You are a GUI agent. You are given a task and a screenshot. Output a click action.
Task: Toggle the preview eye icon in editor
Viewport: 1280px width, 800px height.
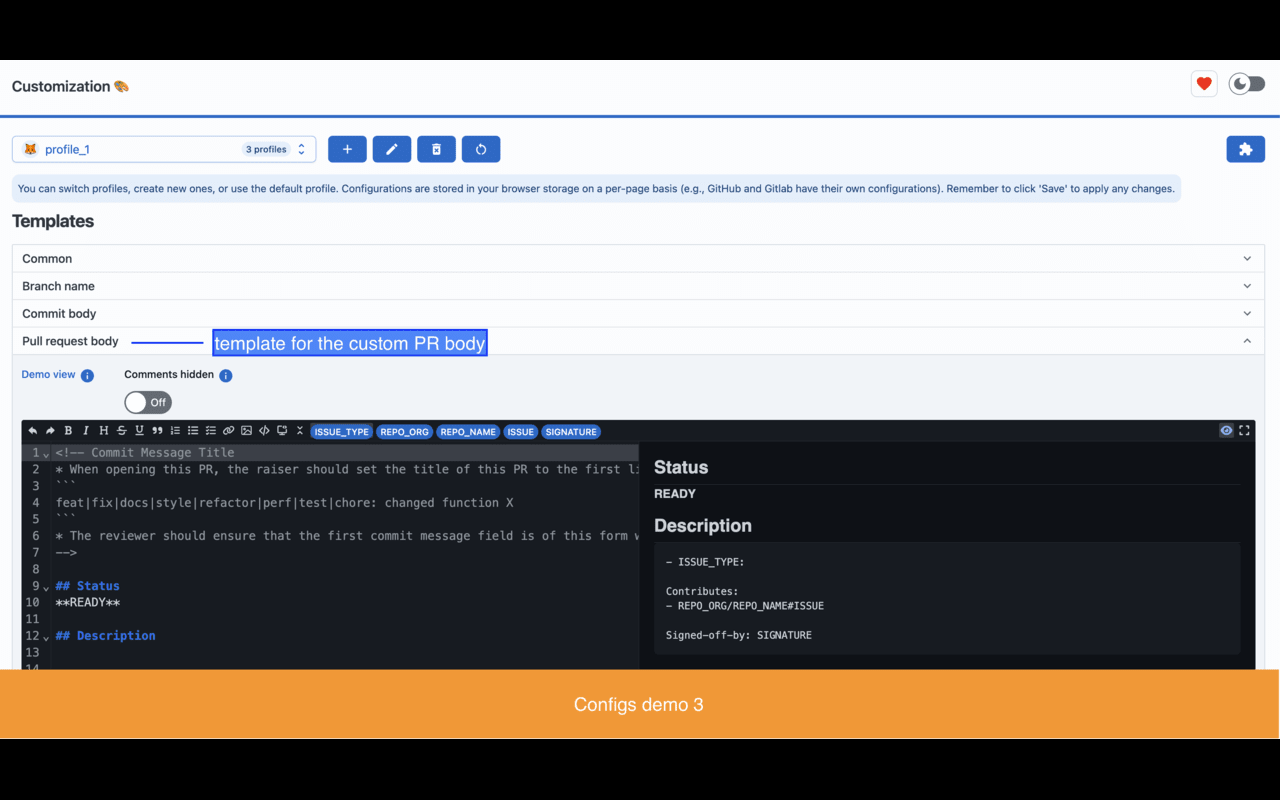(x=1226, y=430)
